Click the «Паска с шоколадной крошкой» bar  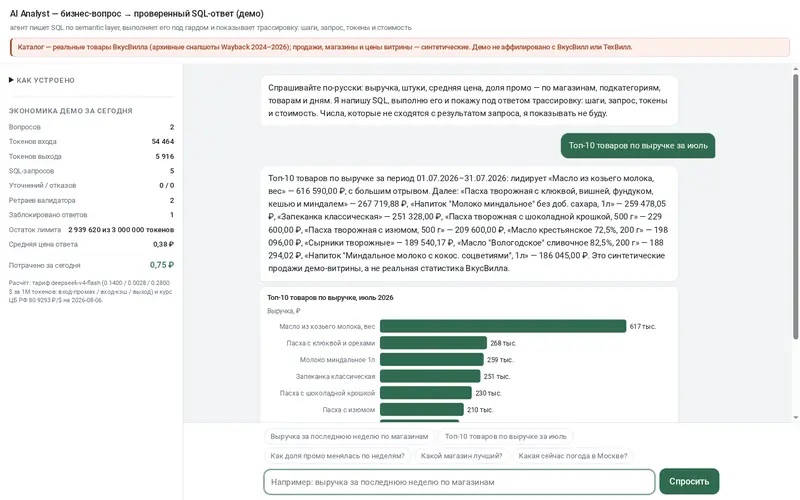pos(426,393)
